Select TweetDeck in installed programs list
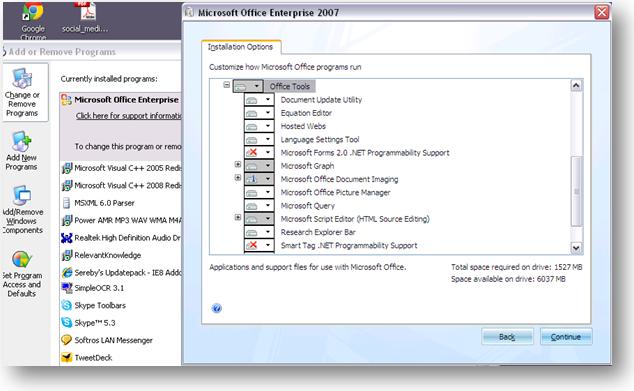 point(93,357)
